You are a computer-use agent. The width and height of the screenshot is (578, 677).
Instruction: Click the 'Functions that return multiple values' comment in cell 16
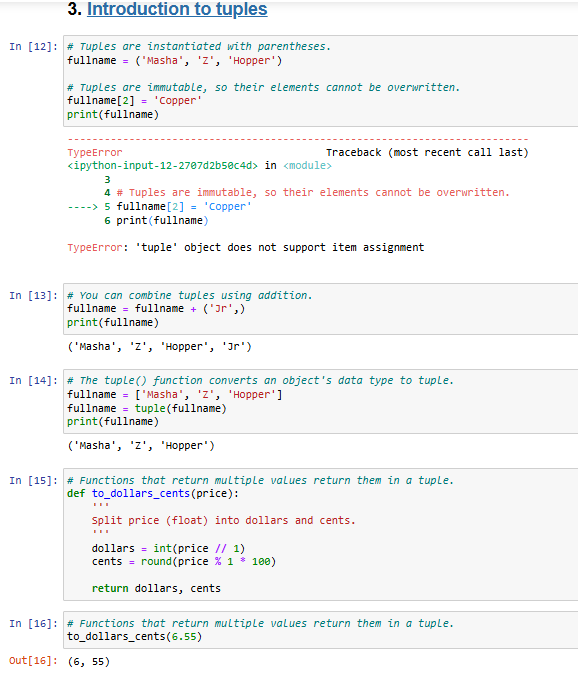click(x=260, y=623)
